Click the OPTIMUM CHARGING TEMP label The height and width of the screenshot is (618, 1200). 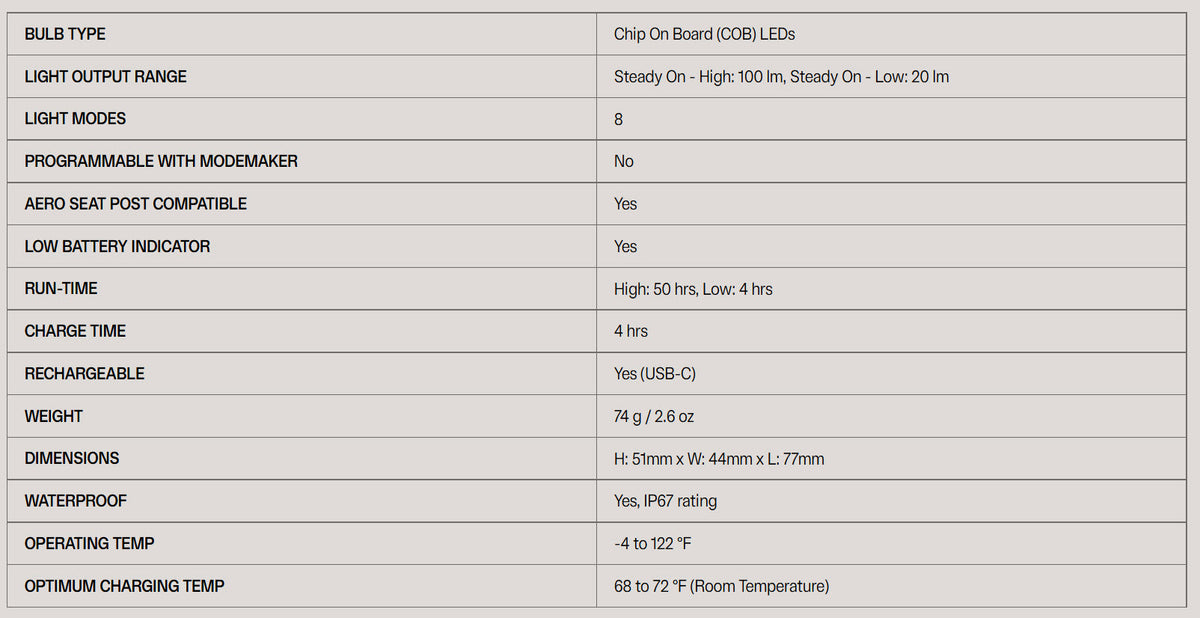(124, 586)
